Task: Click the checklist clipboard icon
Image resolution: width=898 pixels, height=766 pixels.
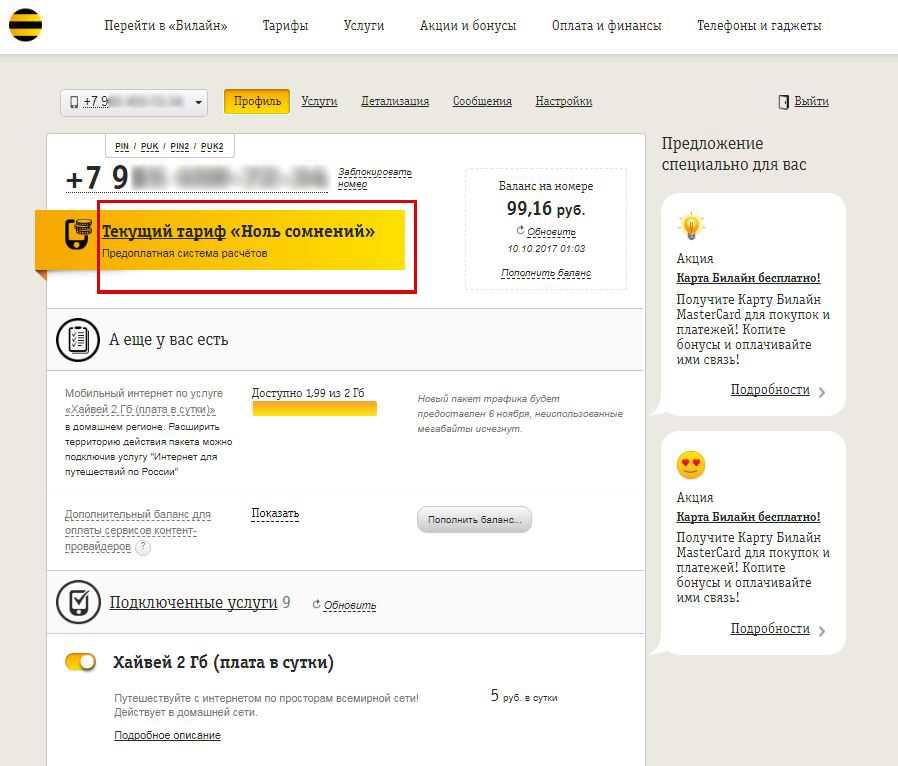Action: (77, 340)
